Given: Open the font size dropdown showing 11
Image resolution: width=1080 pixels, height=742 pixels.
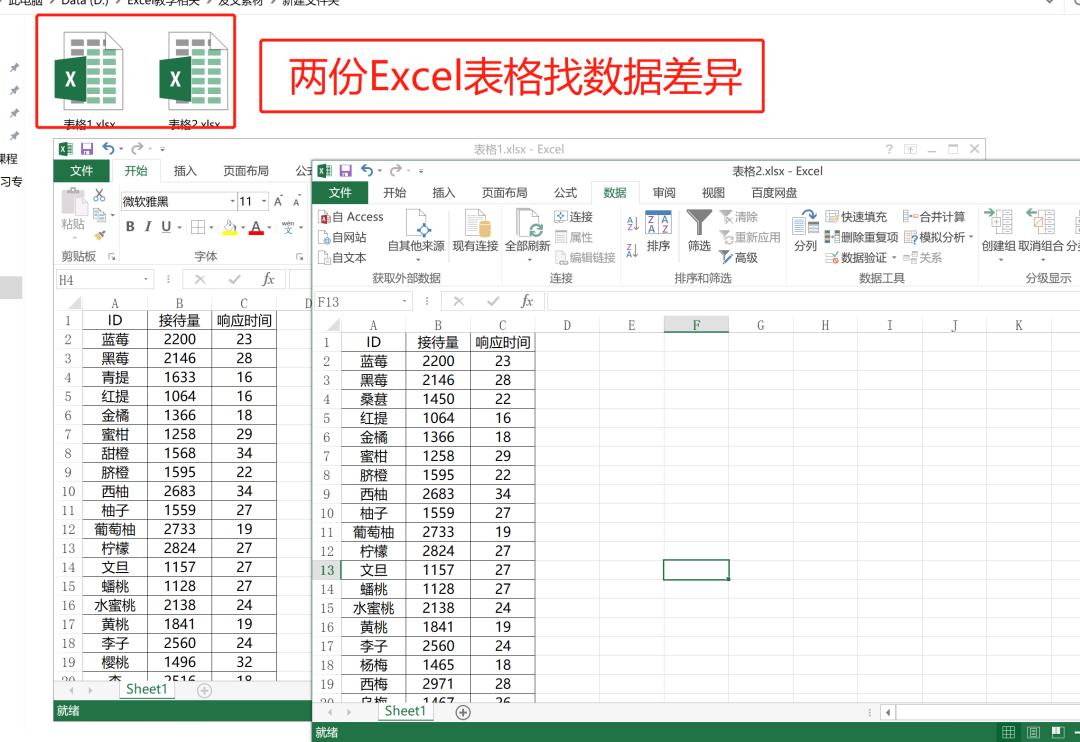Looking at the screenshot, I should (263, 201).
